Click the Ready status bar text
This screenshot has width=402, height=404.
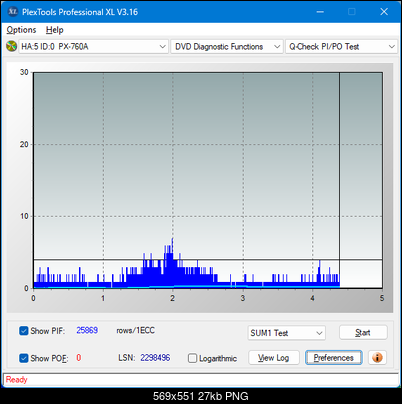17,380
